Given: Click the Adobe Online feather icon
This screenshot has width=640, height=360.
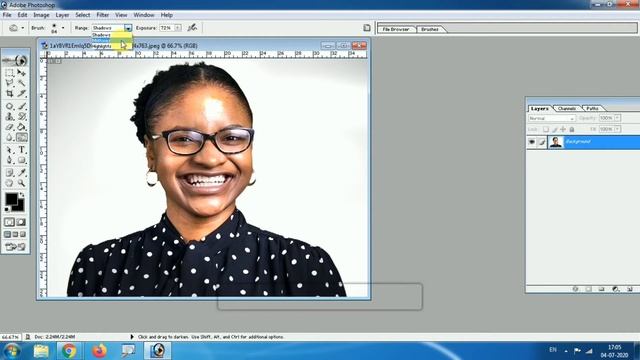Looking at the screenshot, I should coord(16,60).
